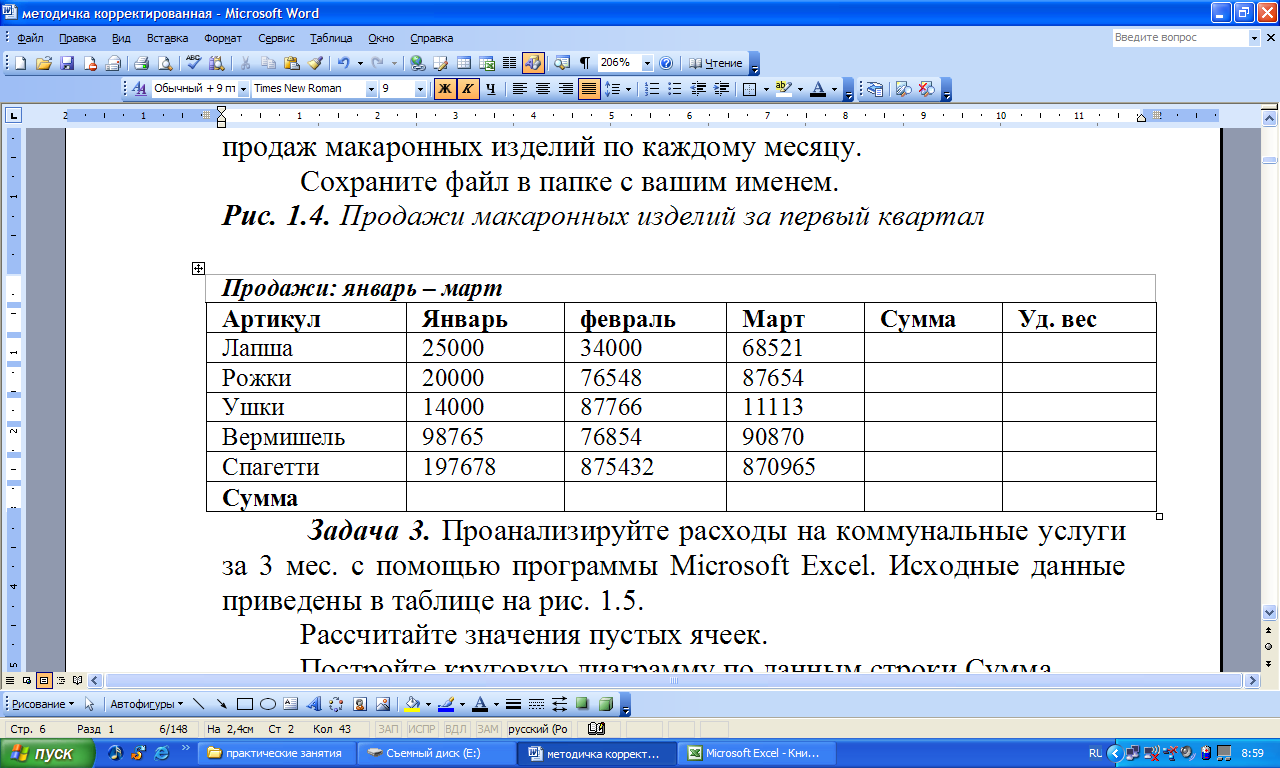The width and height of the screenshot is (1280, 768).
Task: Click the numbered list icon
Action: coord(652,88)
